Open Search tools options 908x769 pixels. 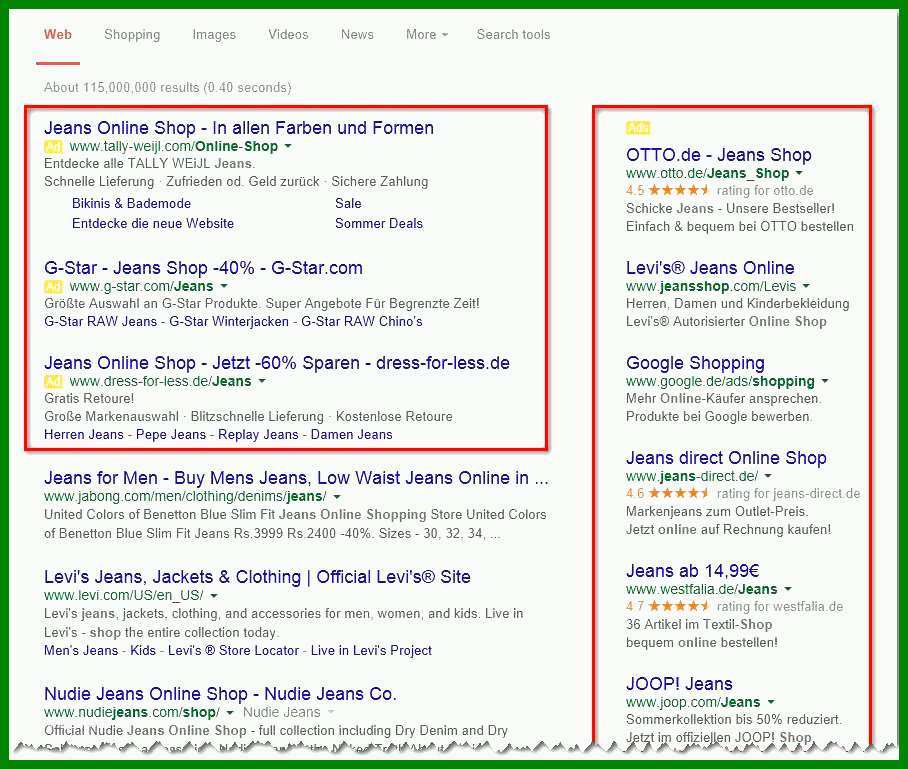tap(514, 35)
